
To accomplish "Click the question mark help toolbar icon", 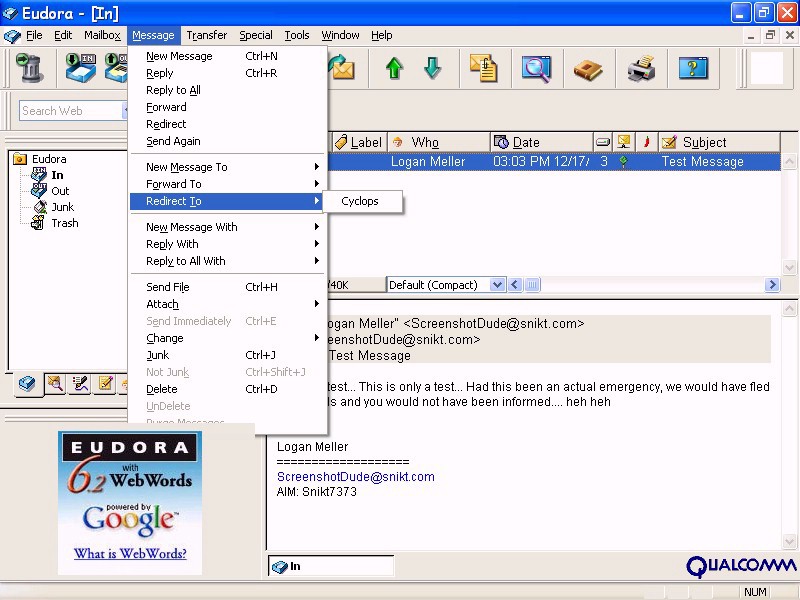I will pos(693,68).
